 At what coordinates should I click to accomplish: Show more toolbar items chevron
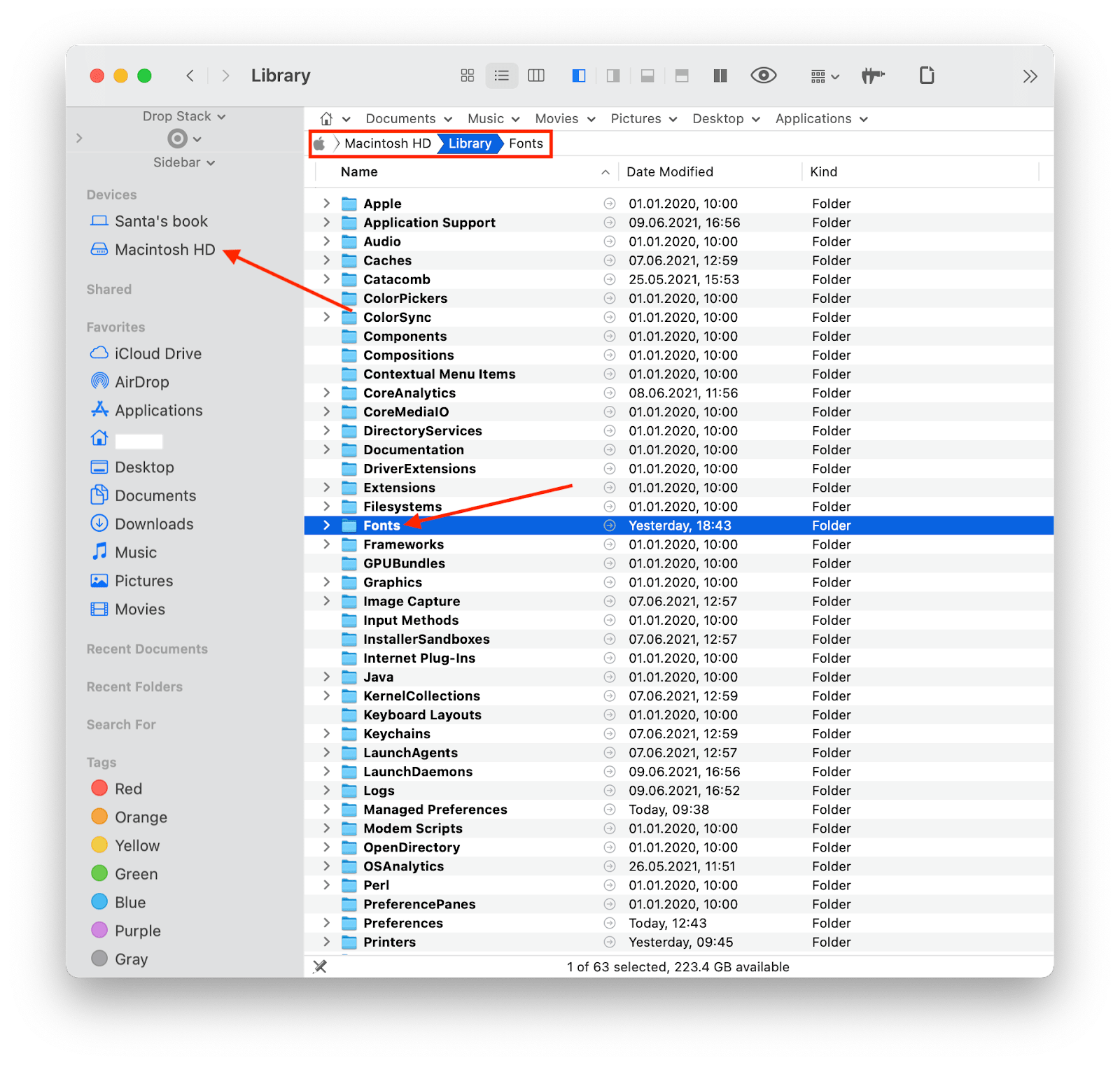[x=1030, y=76]
